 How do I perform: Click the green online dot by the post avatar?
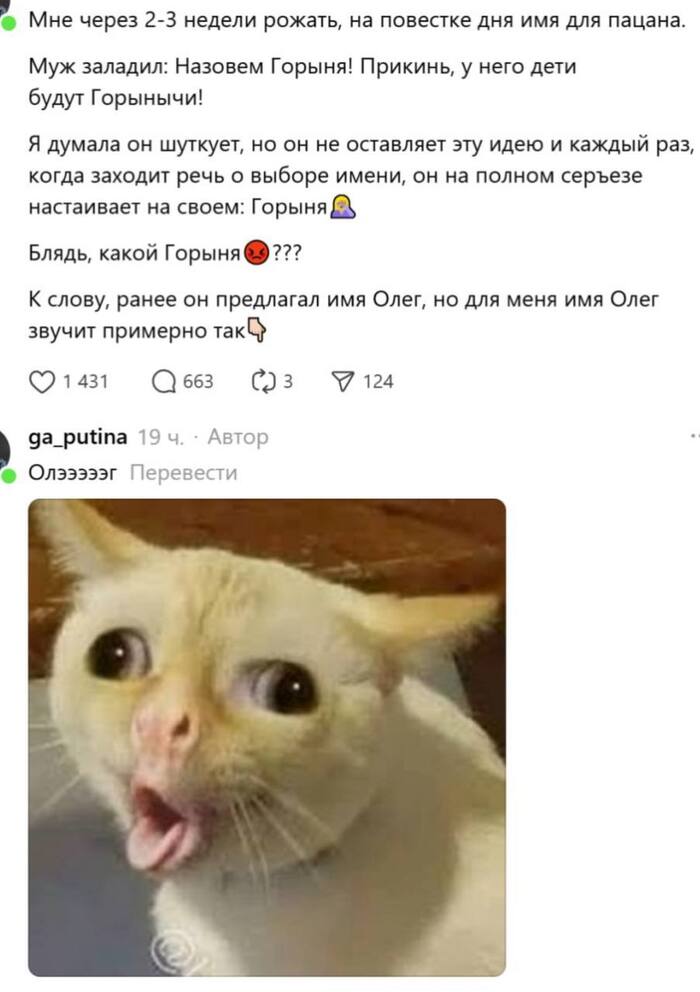pos(8,25)
